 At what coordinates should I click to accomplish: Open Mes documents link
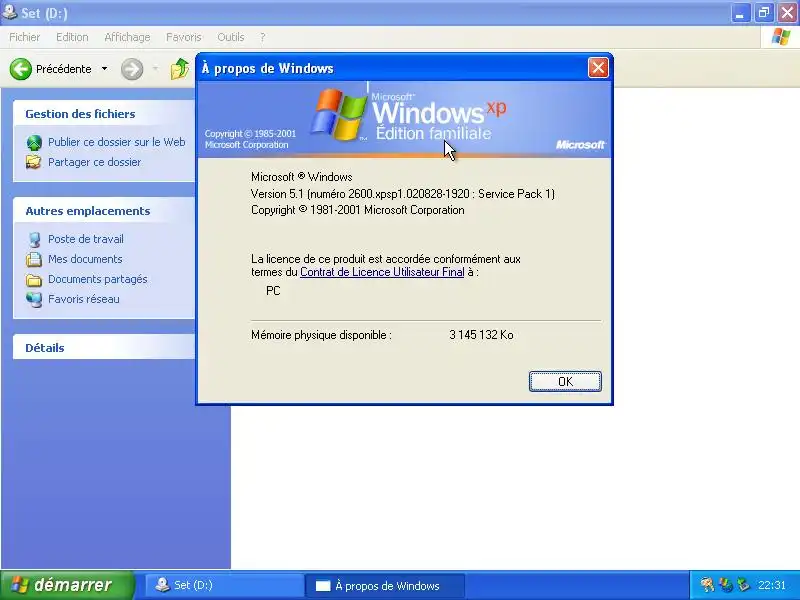85,259
